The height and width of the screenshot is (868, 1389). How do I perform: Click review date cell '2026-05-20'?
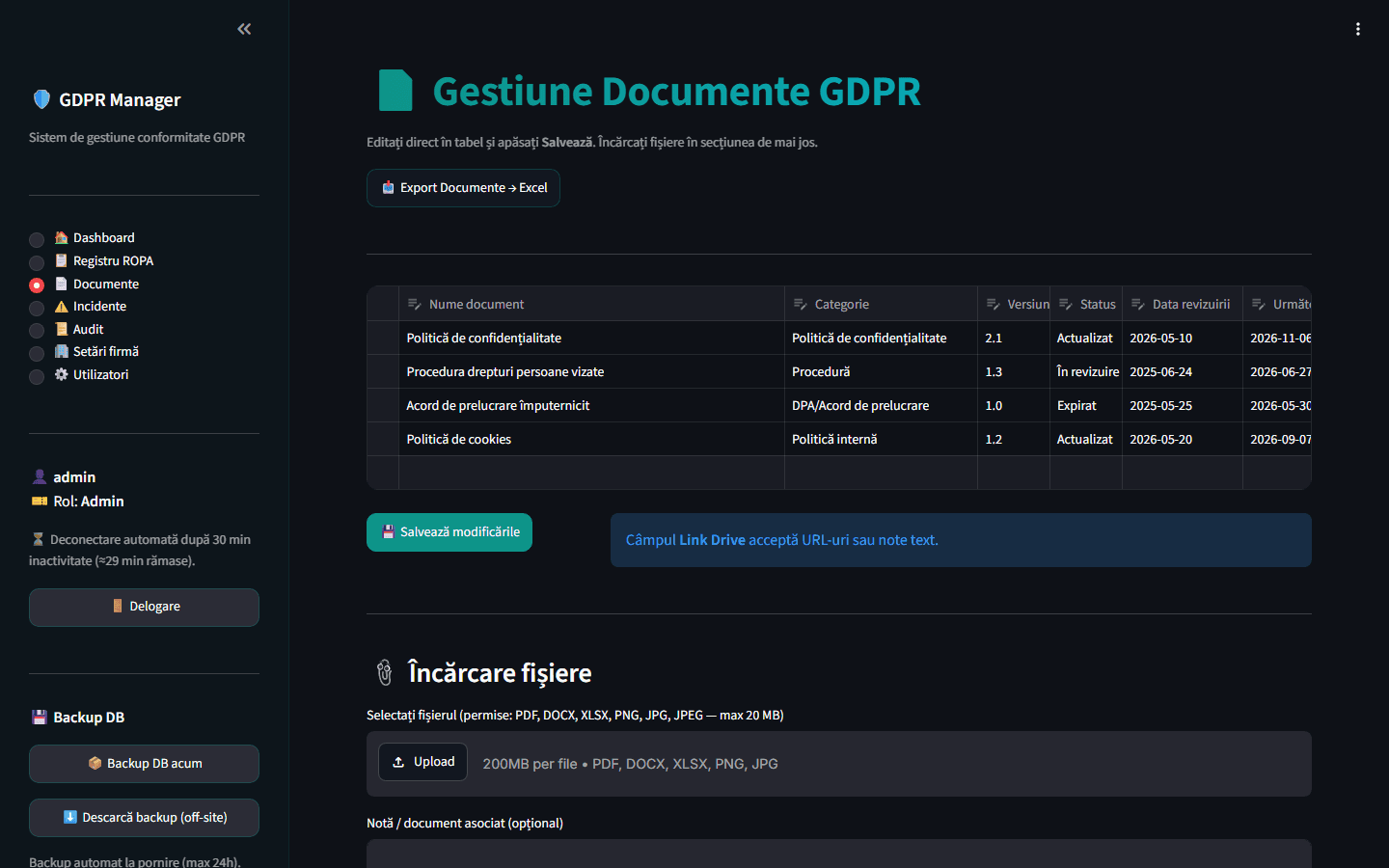pos(1183,439)
